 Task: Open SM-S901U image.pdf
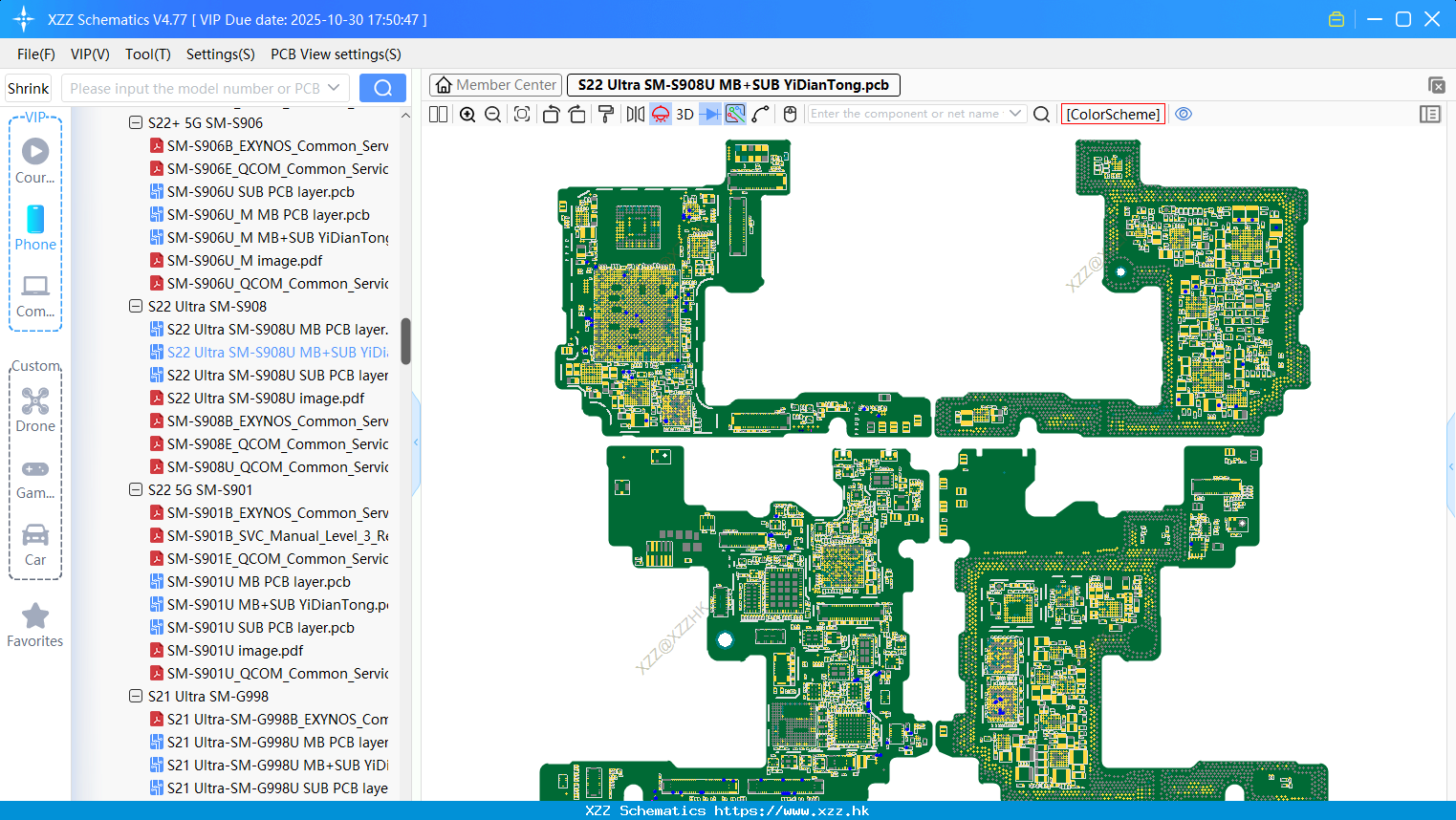click(234, 650)
